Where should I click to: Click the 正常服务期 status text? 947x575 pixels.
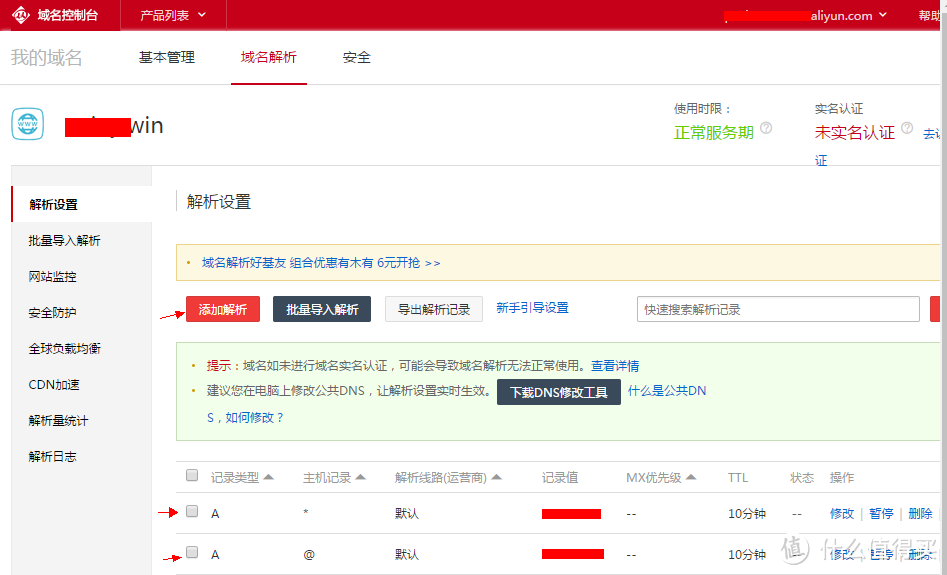[x=714, y=132]
